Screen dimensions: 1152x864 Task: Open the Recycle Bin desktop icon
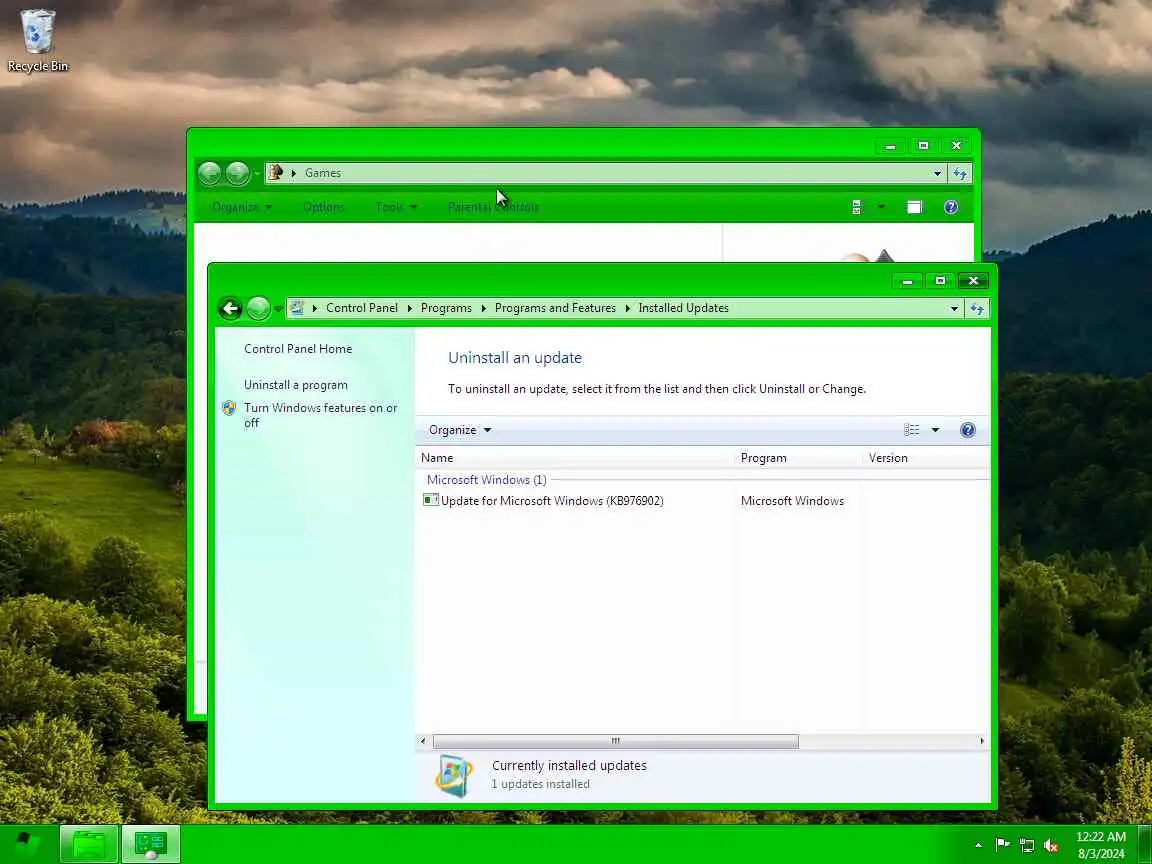tap(37, 40)
